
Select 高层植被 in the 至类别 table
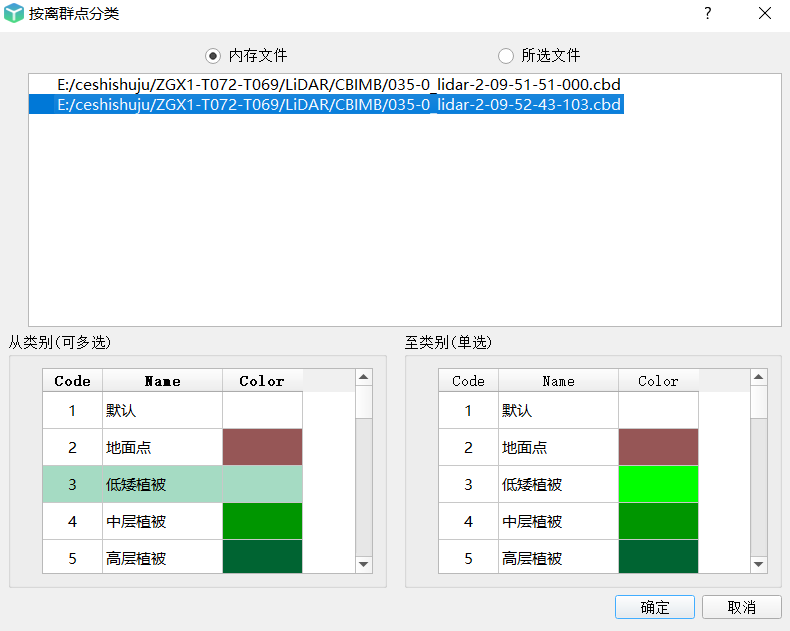(x=558, y=557)
